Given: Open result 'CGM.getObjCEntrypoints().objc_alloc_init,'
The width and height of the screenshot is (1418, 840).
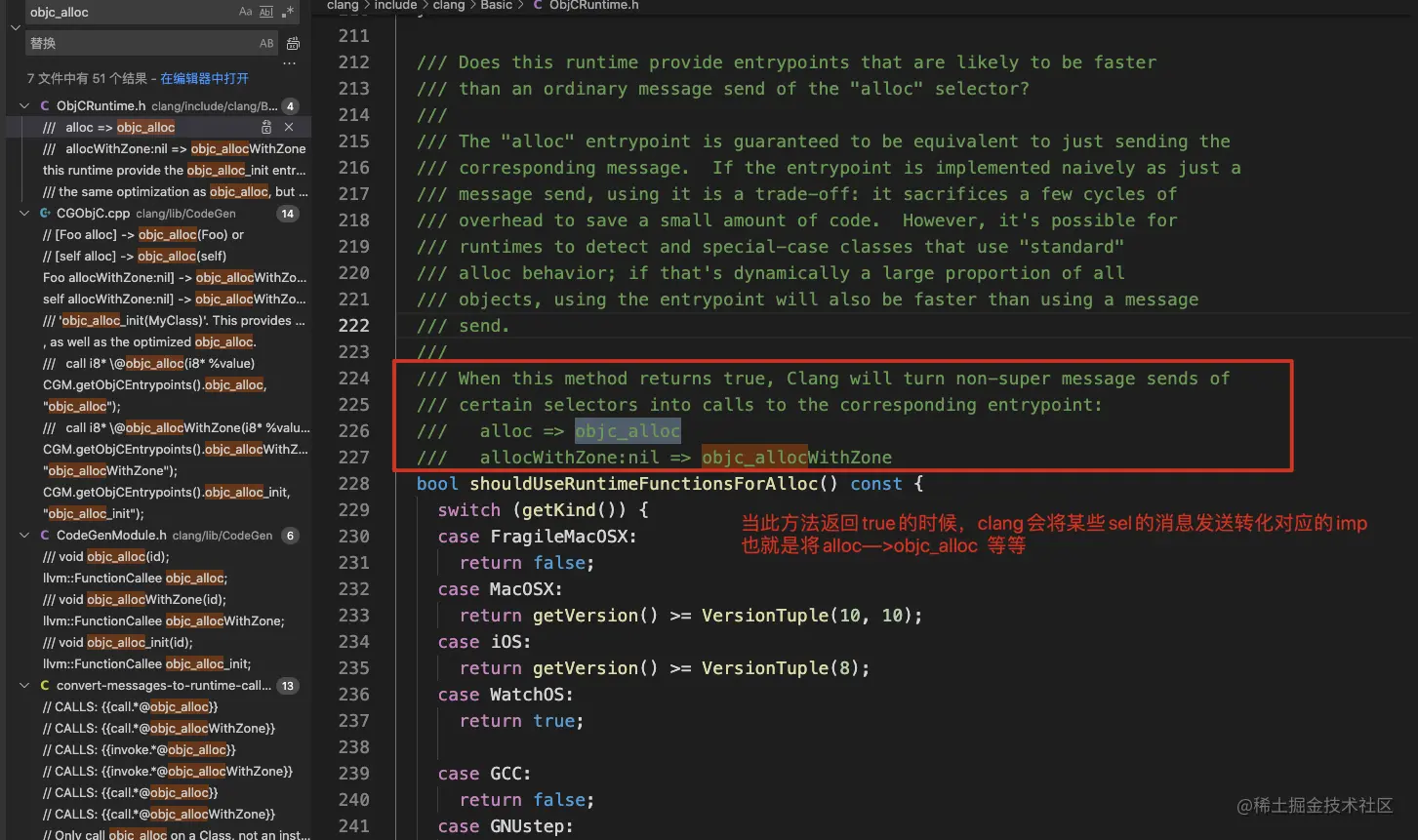Looking at the screenshot, I should [x=167, y=493].
